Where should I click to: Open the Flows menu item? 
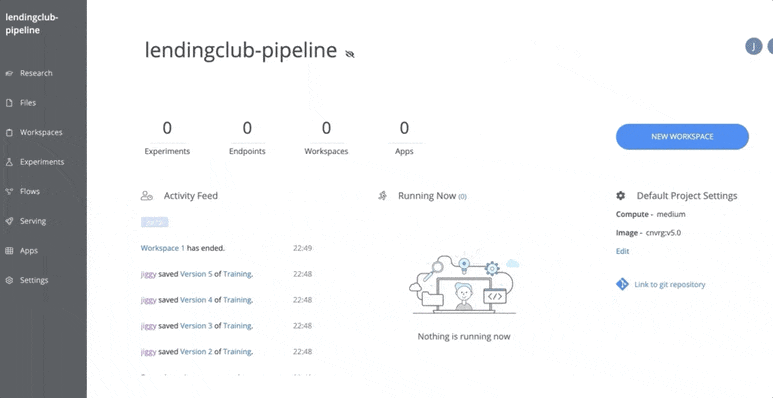pos(30,191)
